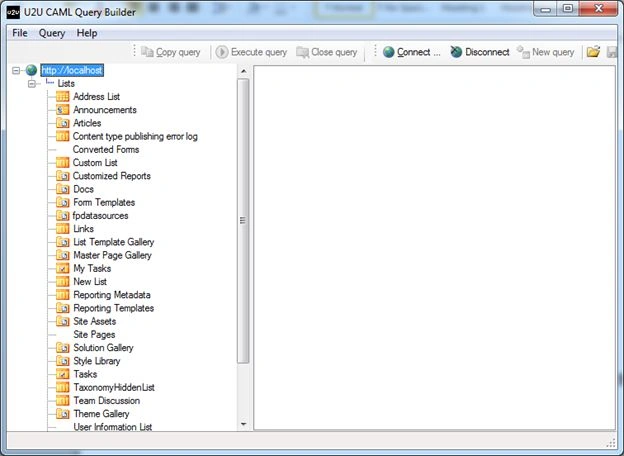Select the Master Page Gallery text label
The image size is (624, 456).
112,255
